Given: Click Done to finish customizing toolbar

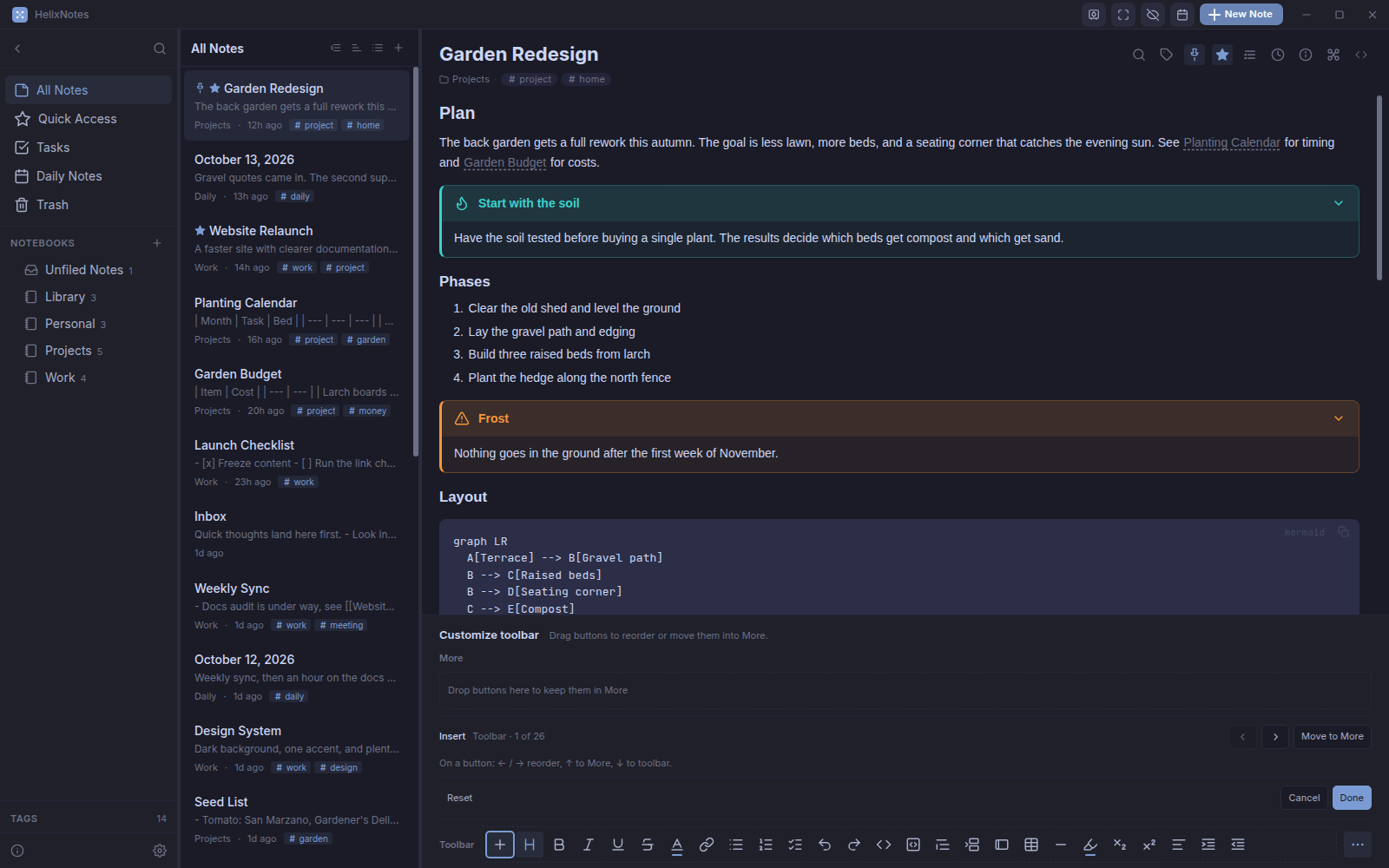Looking at the screenshot, I should [1352, 798].
